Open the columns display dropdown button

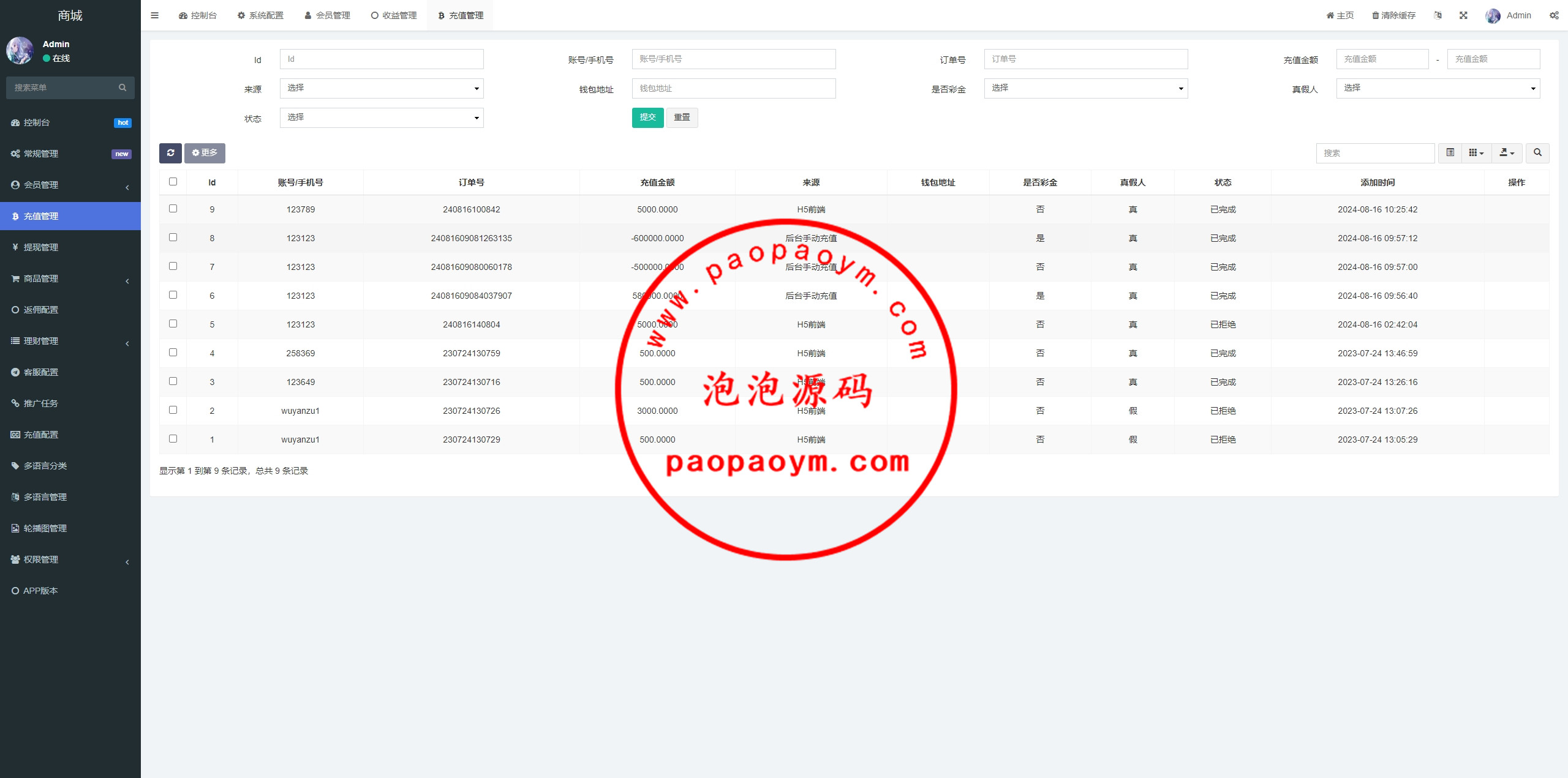1476,153
